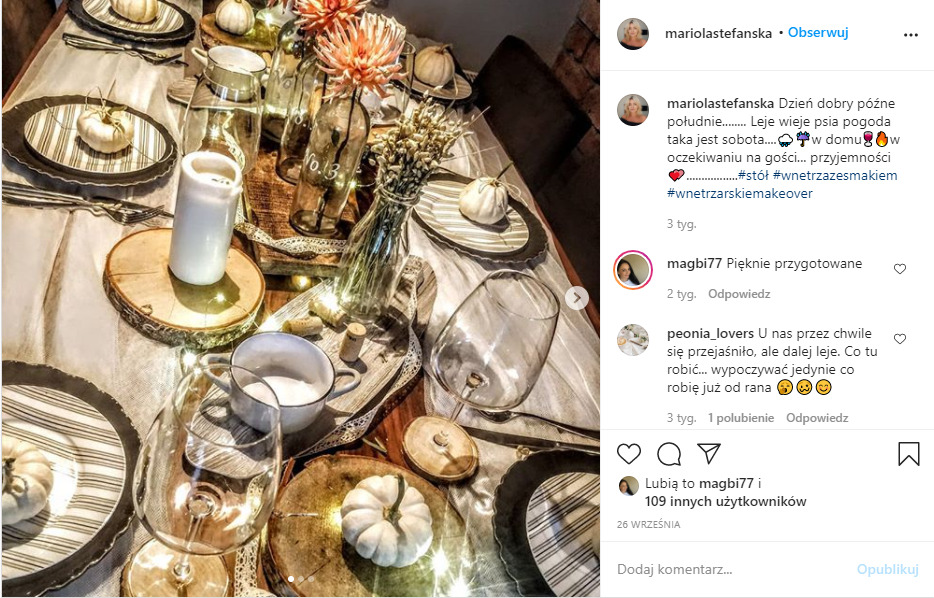
Task: Like the comment by magbi77
Action: pos(899,269)
